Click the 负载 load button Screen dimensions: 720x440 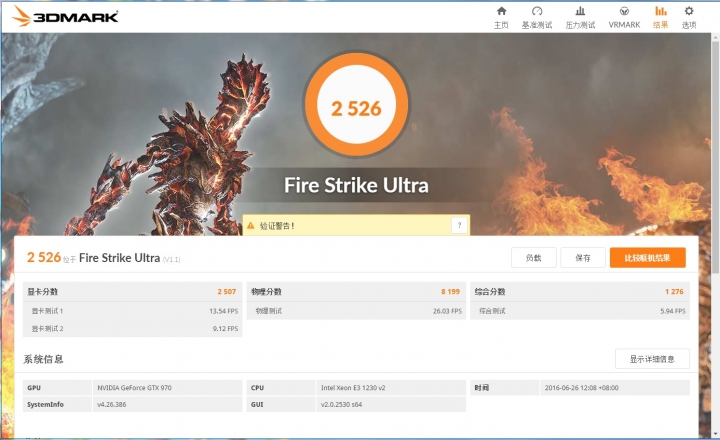tap(534, 258)
